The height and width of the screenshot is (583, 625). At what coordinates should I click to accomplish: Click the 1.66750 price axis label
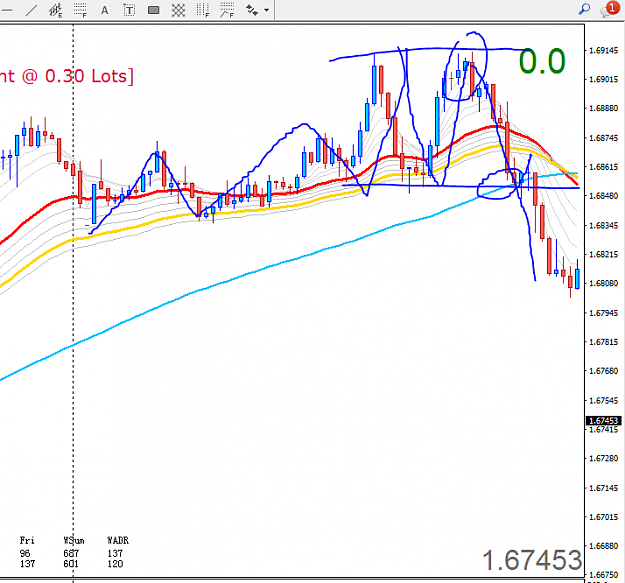603,575
